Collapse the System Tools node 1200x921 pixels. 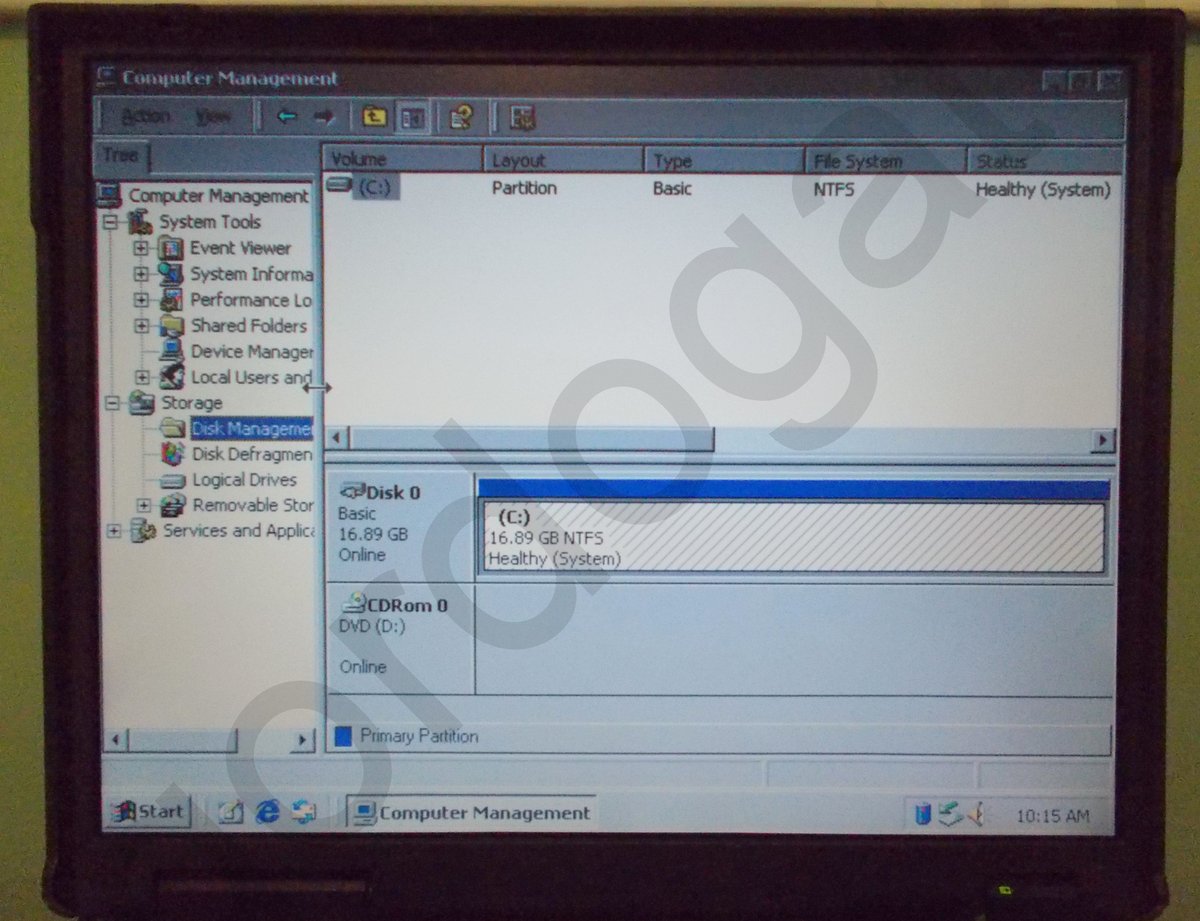pyautogui.click(x=111, y=222)
